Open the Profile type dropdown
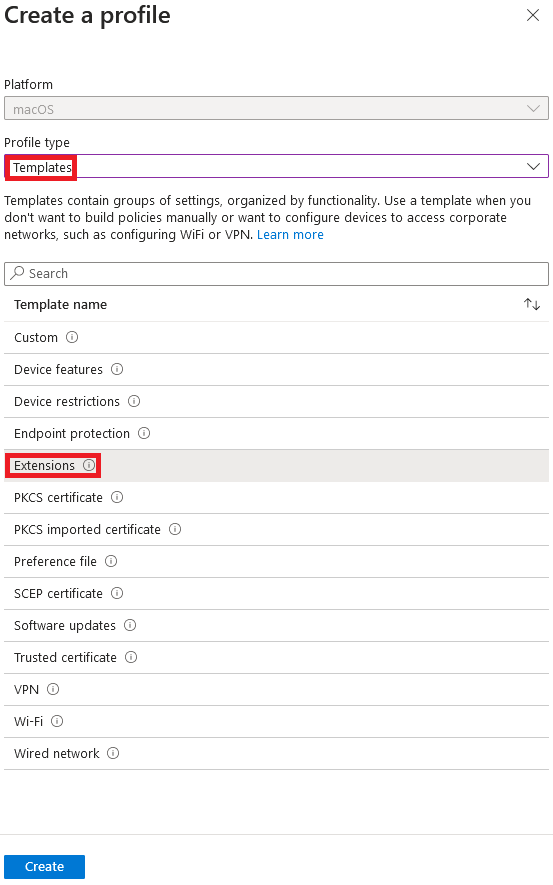Image resolution: width=553 pixels, height=885 pixels. 276,167
